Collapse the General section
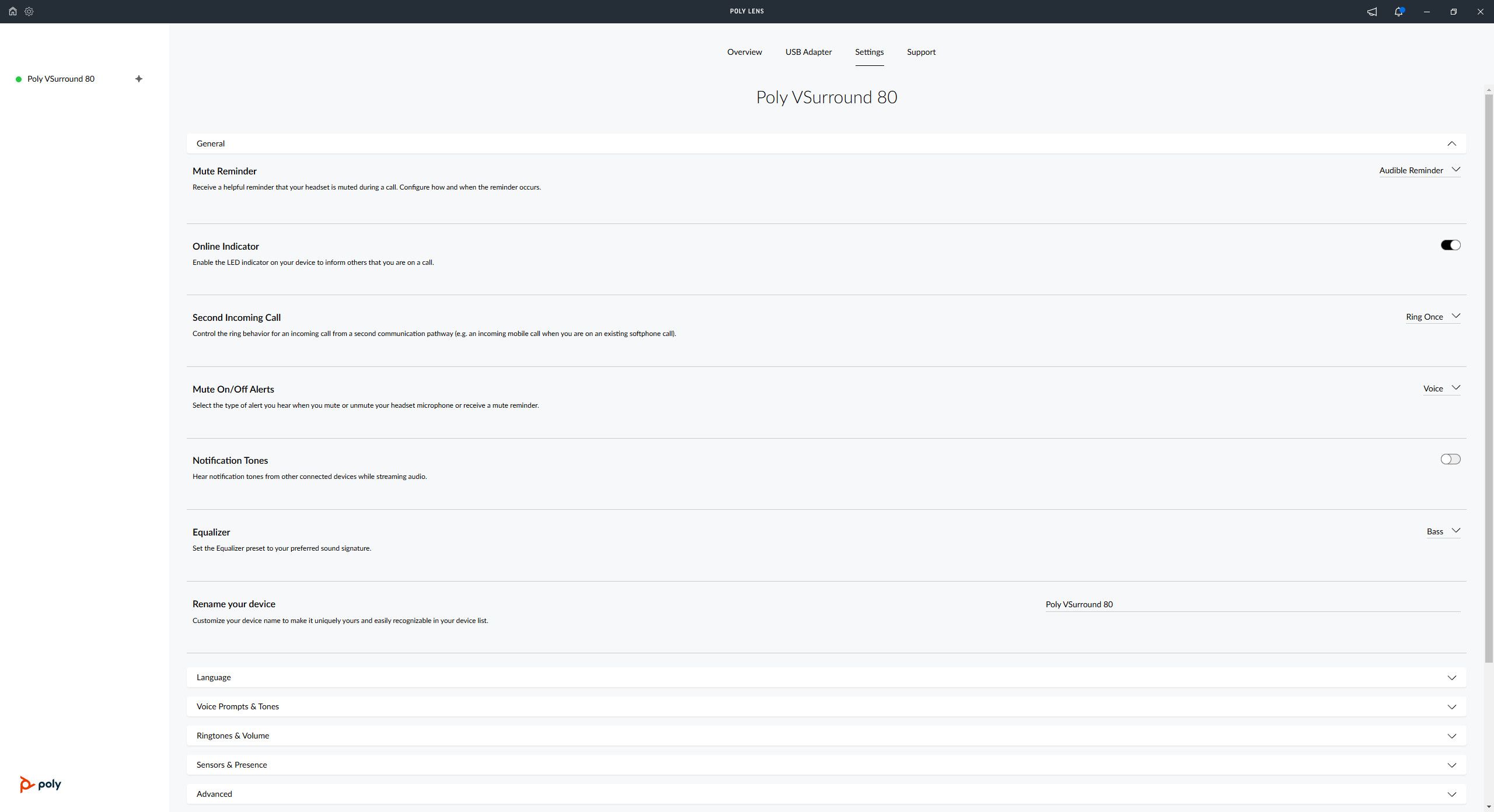1494x812 pixels. [1451, 143]
